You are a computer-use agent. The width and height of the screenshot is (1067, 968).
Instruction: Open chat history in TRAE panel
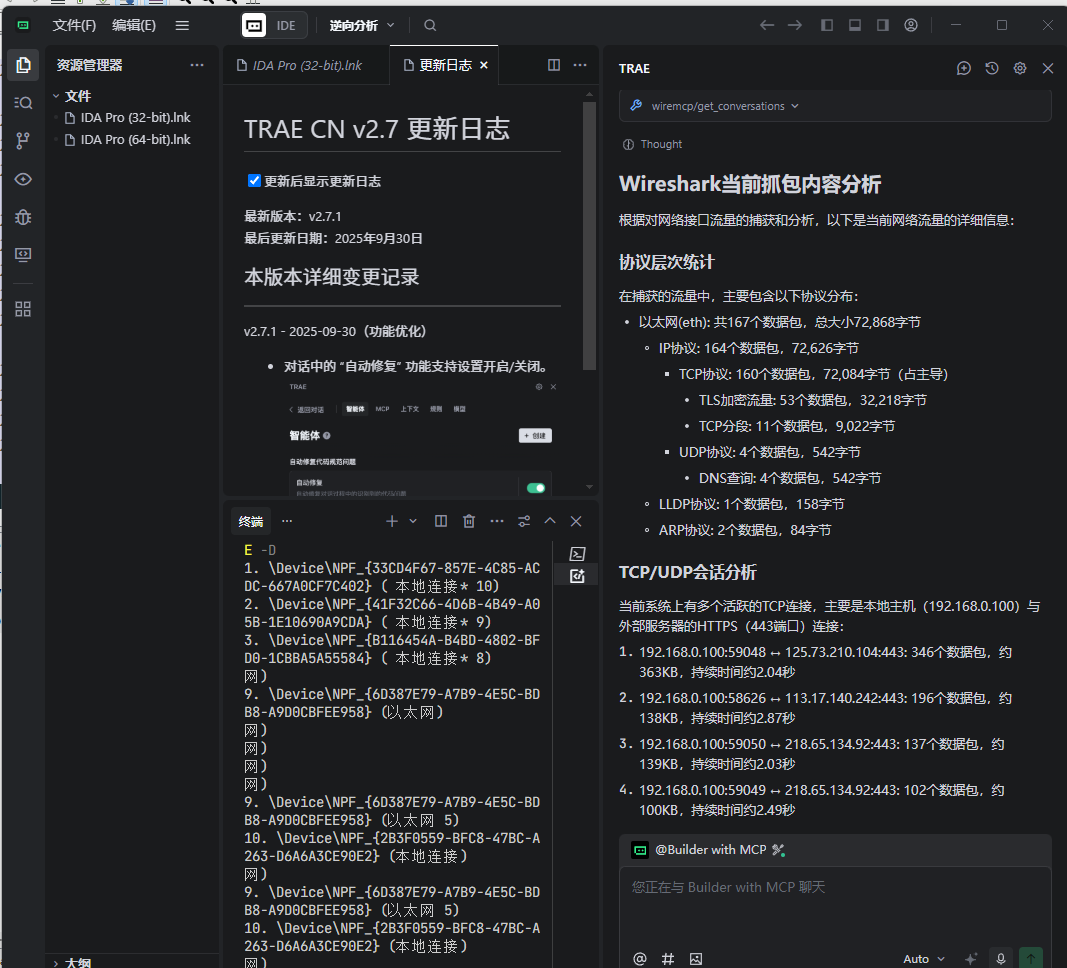[x=991, y=68]
